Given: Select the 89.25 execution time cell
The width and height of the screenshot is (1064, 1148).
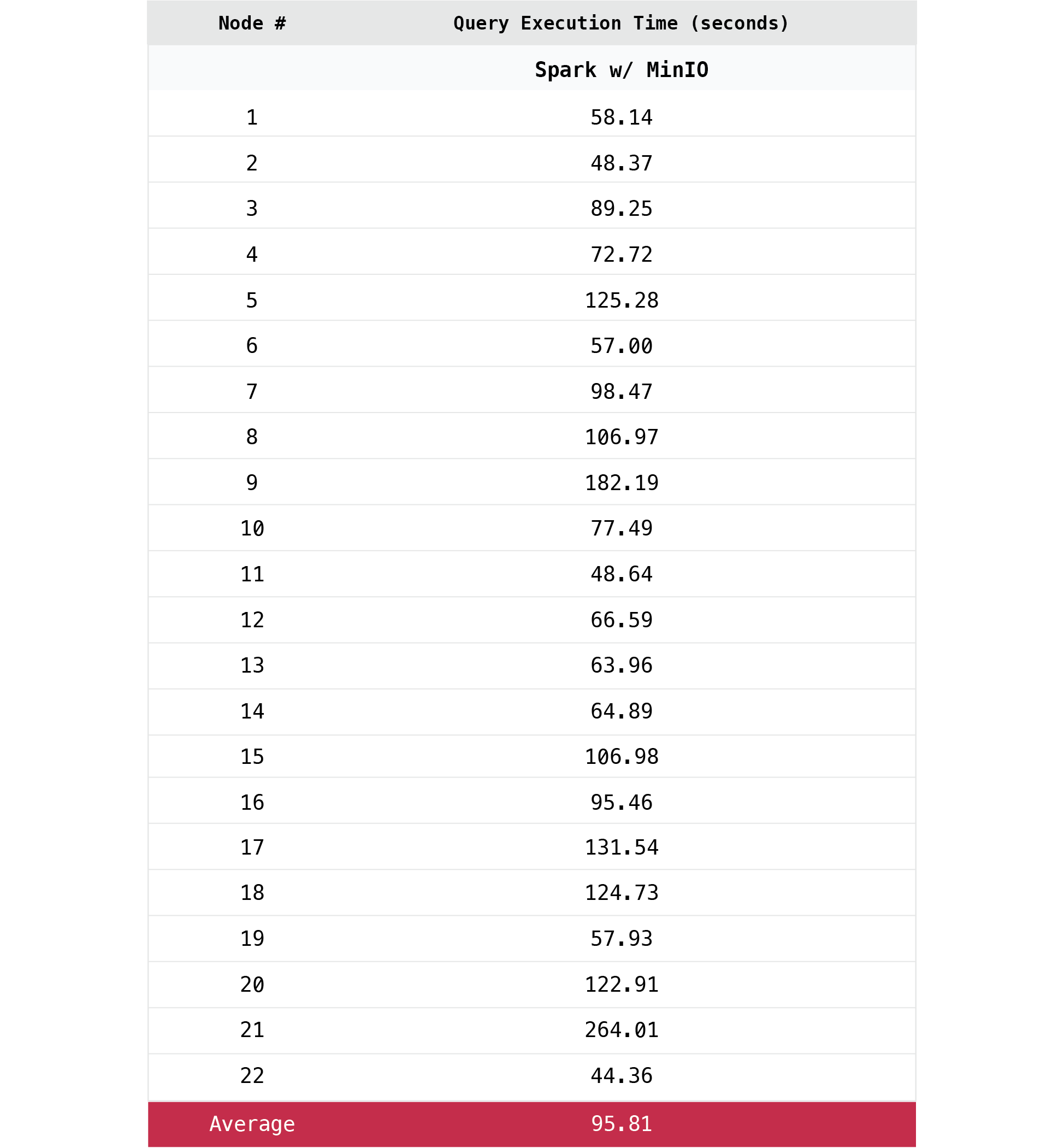Looking at the screenshot, I should coord(621,209).
